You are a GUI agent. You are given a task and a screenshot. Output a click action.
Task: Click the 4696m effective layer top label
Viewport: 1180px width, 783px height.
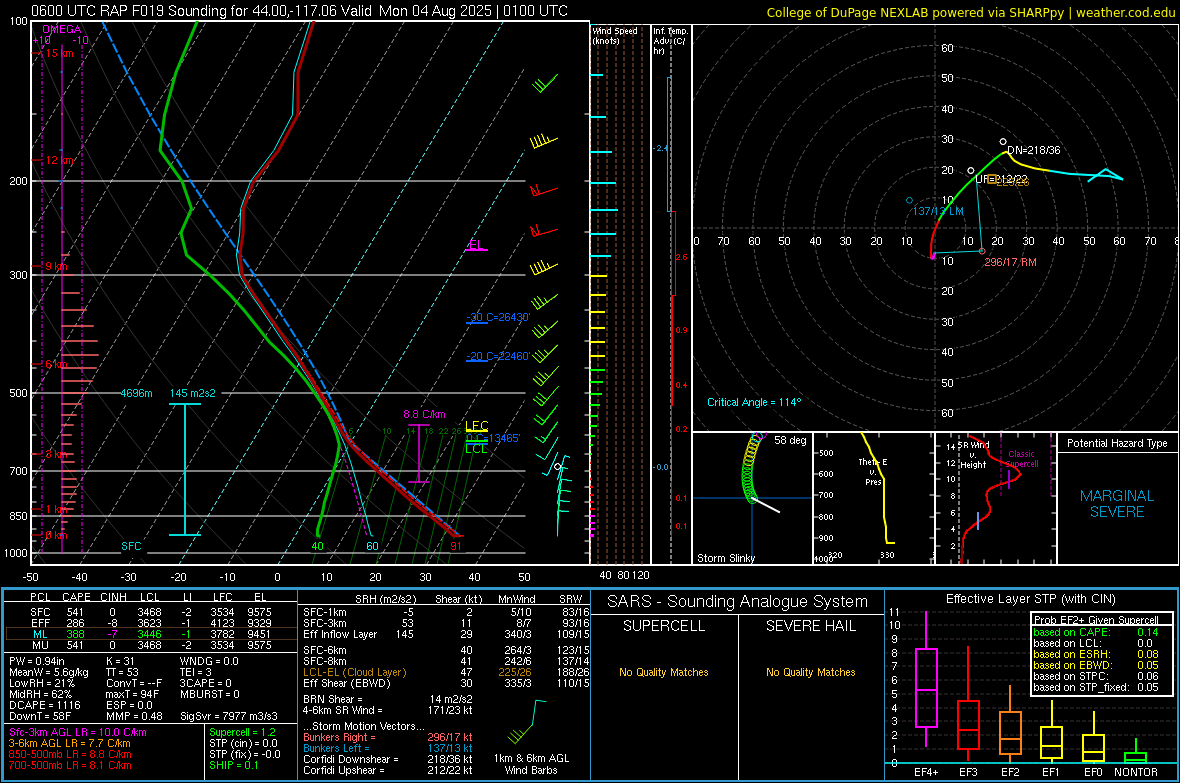coord(136,393)
